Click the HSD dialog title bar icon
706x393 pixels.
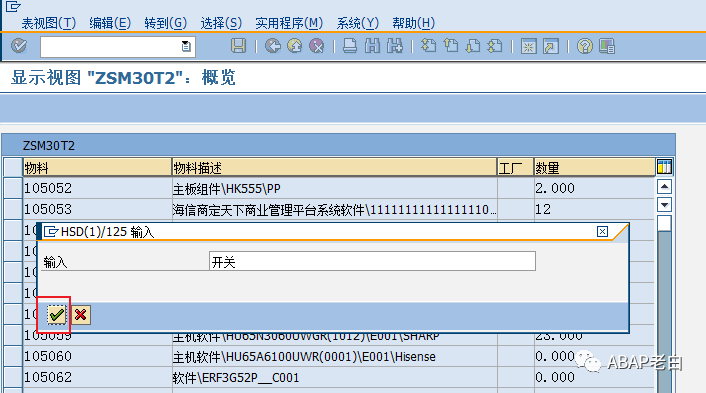pyautogui.click(x=51, y=232)
